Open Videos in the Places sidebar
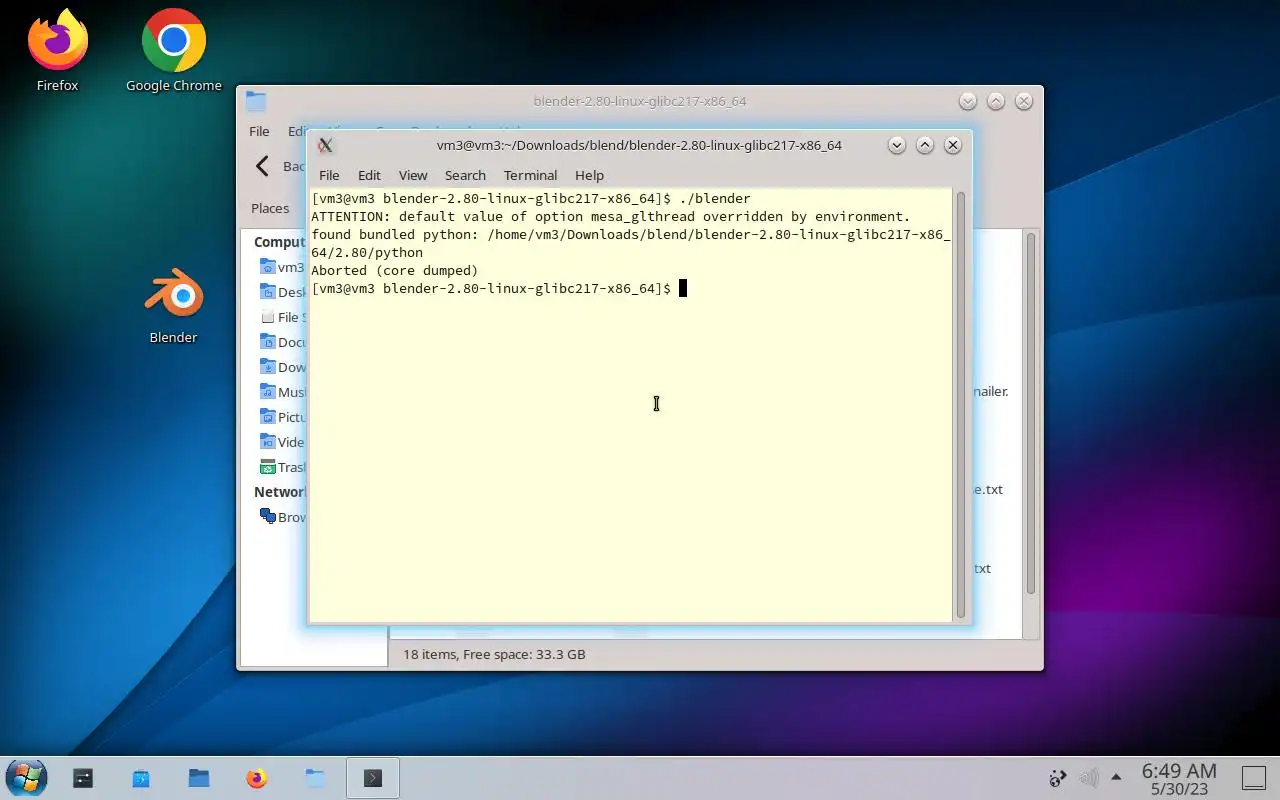The height and width of the screenshot is (800, 1280). coord(281,442)
